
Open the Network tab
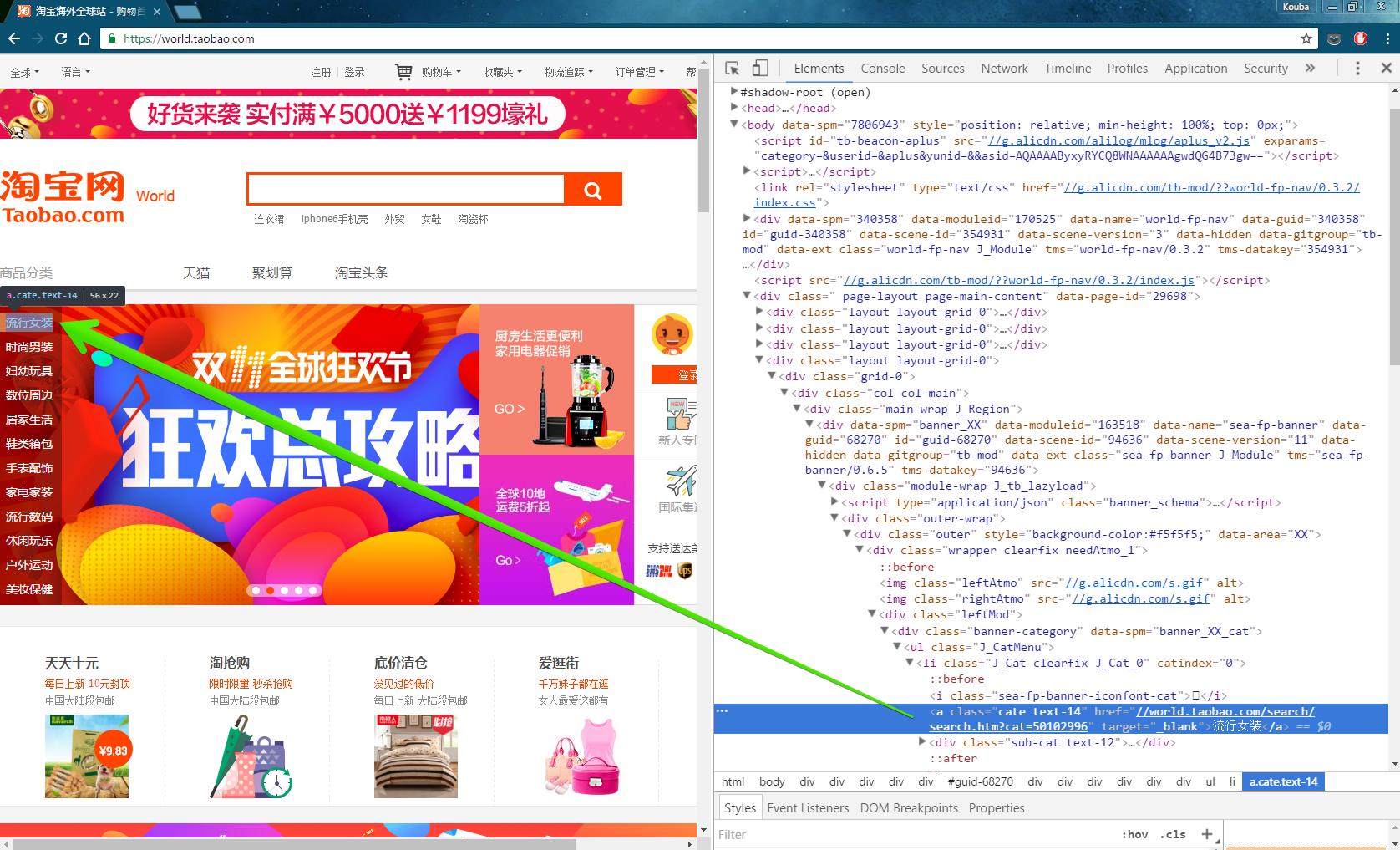click(x=1004, y=69)
